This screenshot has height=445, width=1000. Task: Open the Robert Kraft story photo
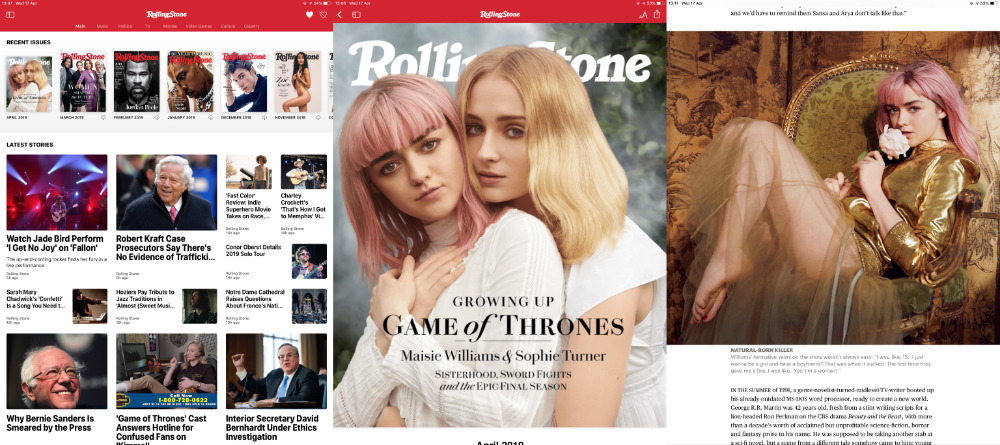pos(166,193)
